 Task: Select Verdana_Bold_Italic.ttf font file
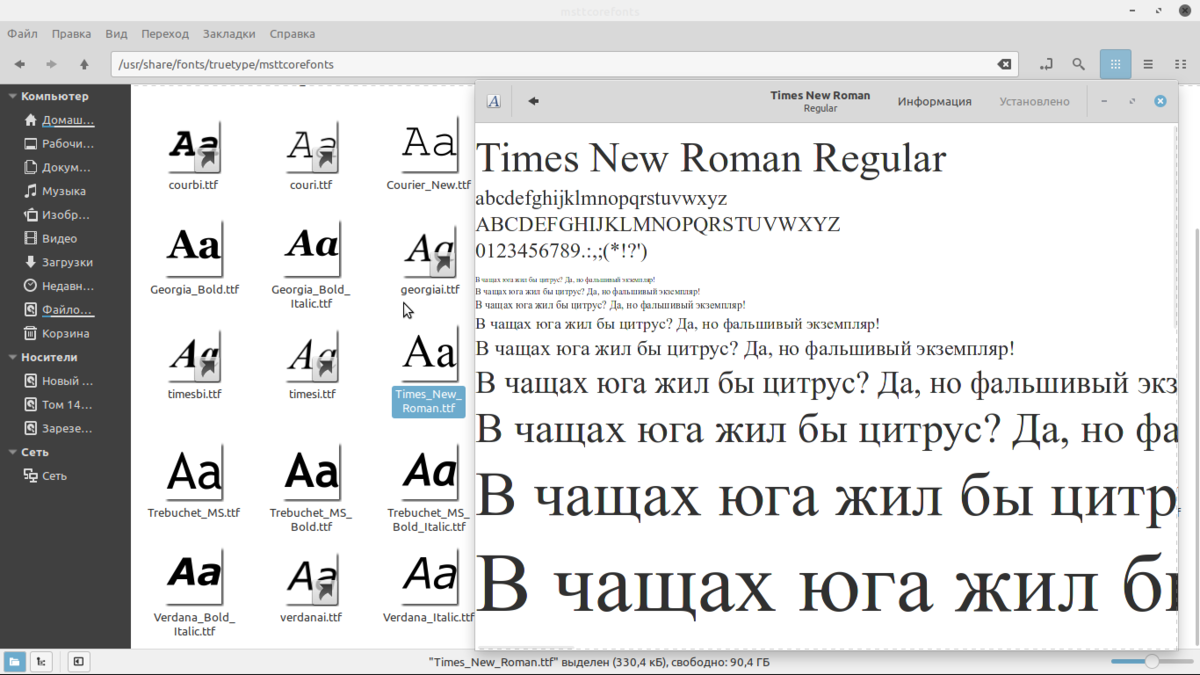(194, 594)
